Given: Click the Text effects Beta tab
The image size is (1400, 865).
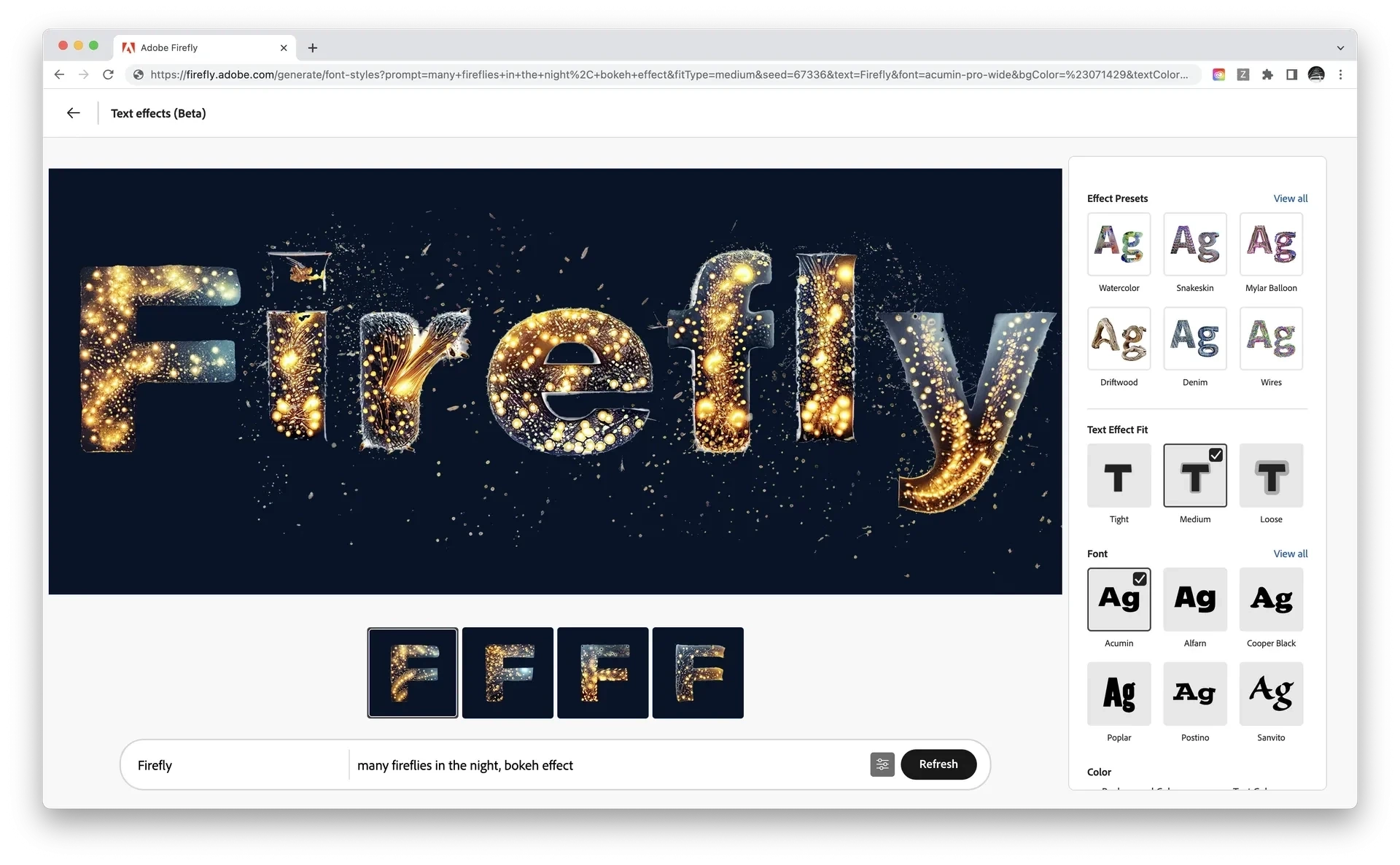Looking at the screenshot, I should pyautogui.click(x=158, y=113).
